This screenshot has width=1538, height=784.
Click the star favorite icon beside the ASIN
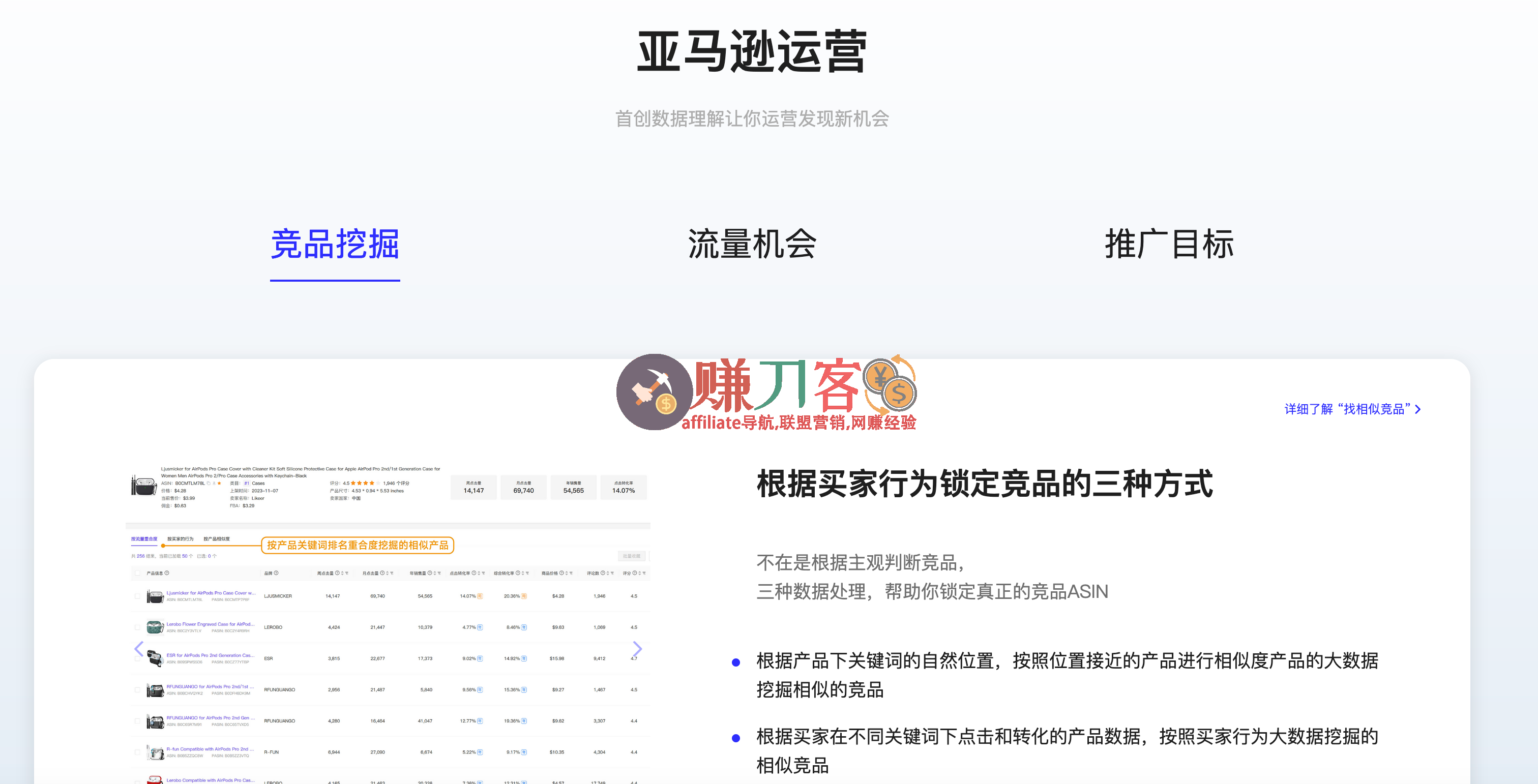pyautogui.click(x=219, y=484)
